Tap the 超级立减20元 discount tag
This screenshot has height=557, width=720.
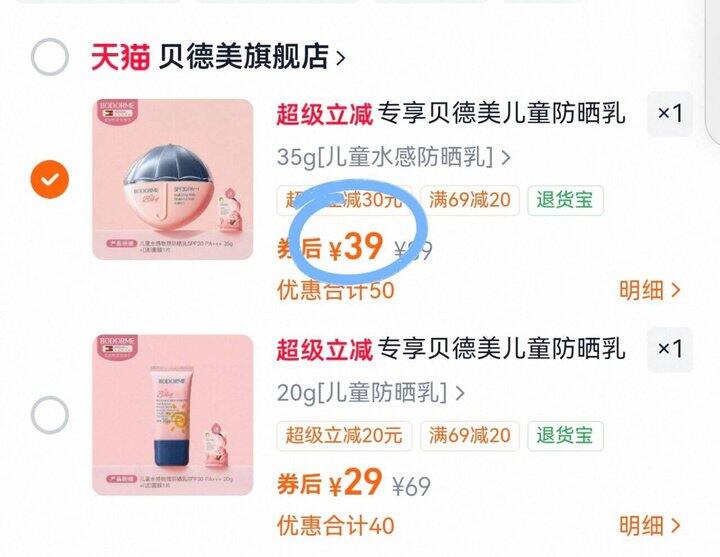click(x=344, y=436)
